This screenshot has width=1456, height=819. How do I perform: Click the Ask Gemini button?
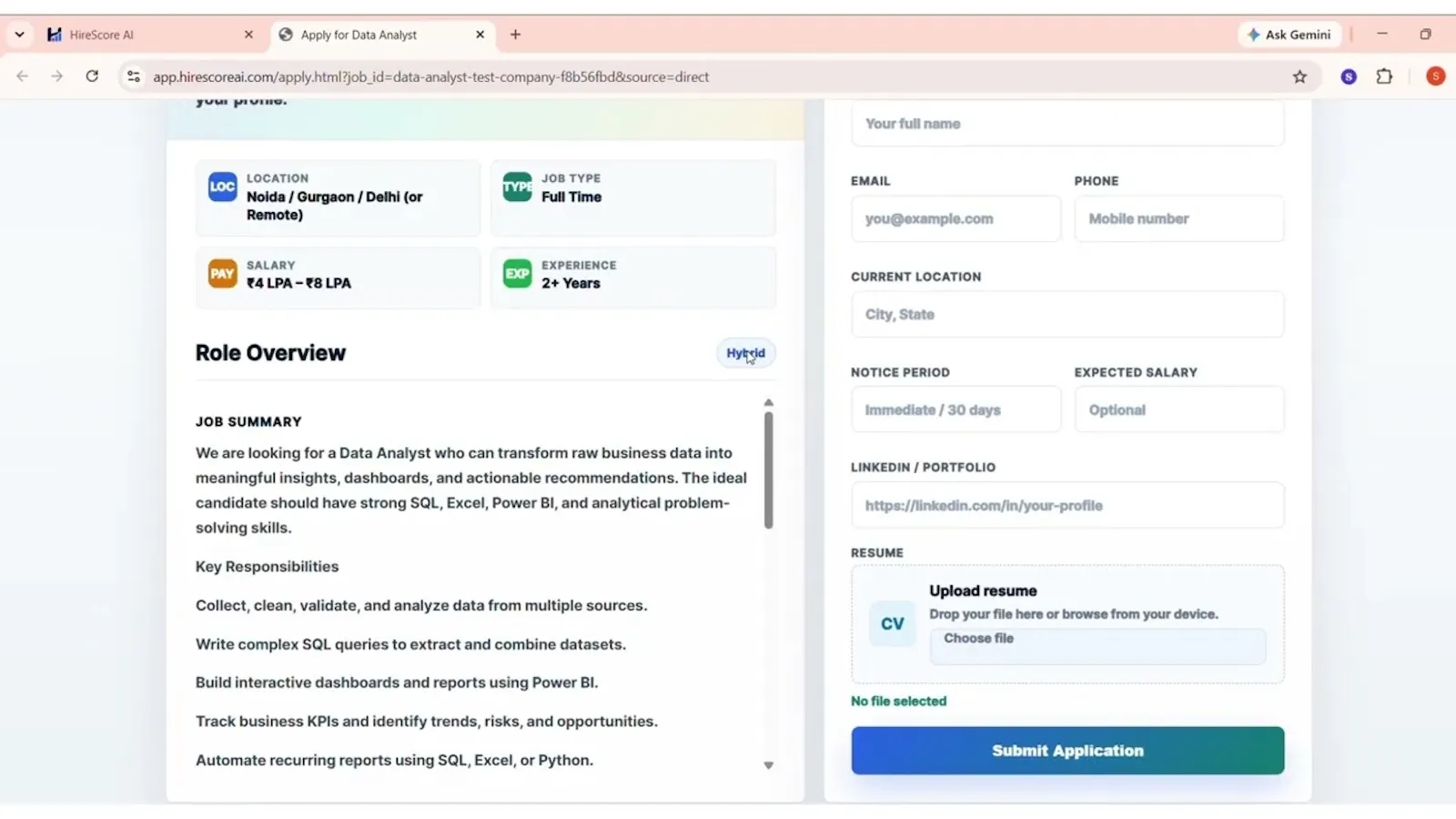pos(1289,35)
